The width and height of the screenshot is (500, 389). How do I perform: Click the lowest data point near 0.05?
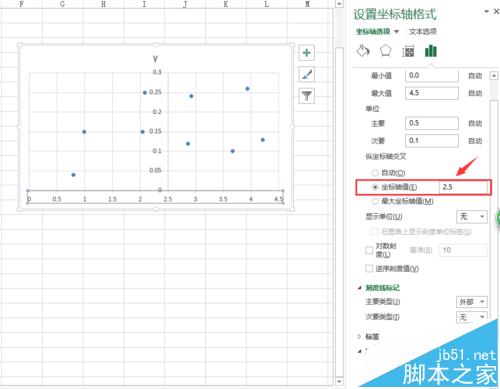(73, 175)
